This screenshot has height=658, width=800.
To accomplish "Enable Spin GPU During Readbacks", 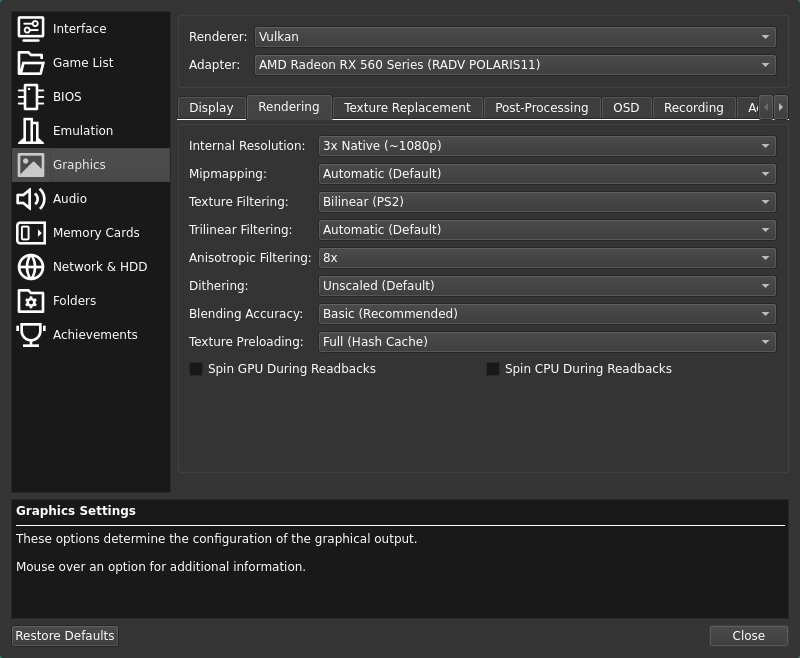I will pos(196,369).
